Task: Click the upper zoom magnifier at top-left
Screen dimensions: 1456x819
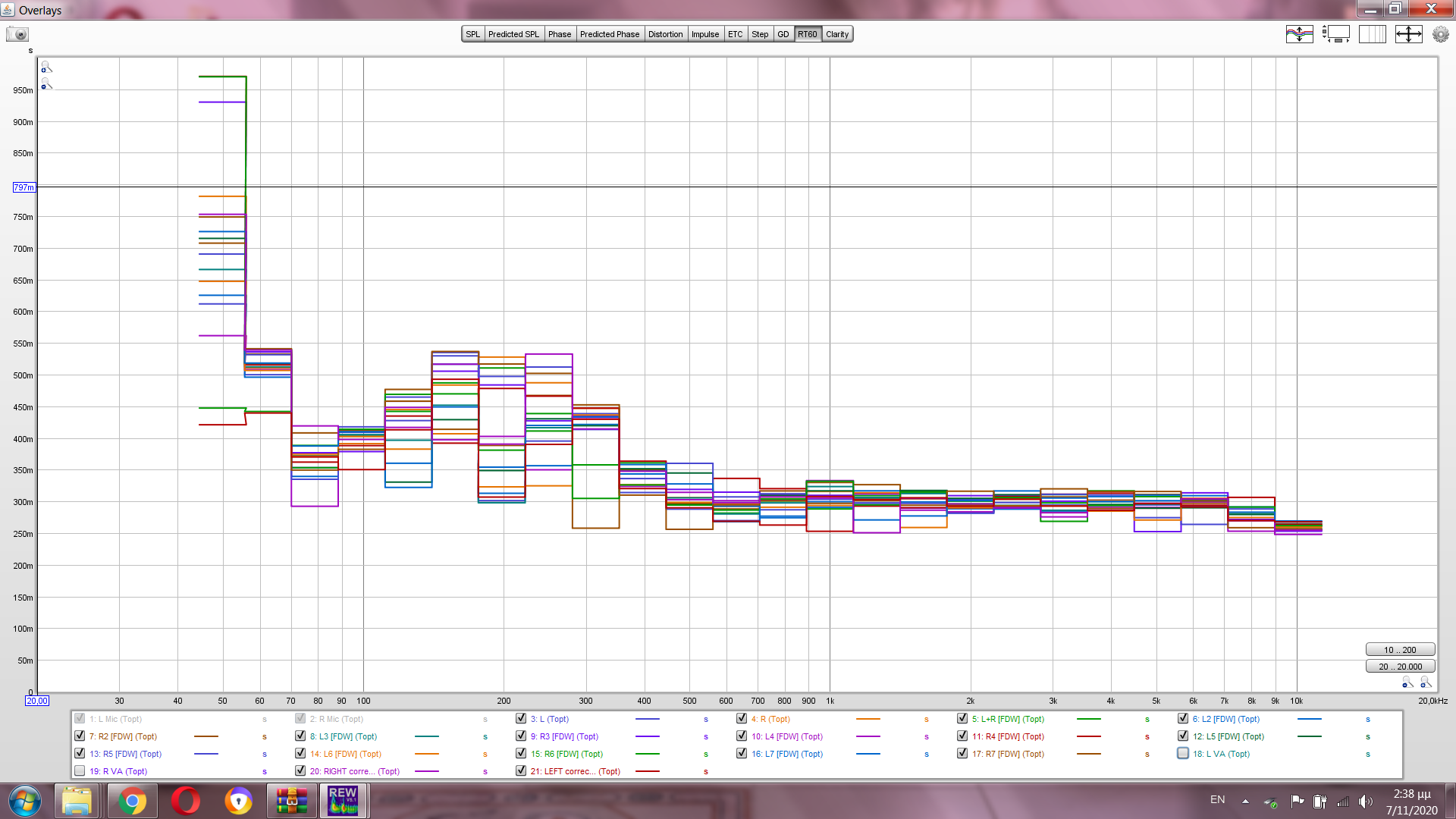Action: pyautogui.click(x=46, y=67)
